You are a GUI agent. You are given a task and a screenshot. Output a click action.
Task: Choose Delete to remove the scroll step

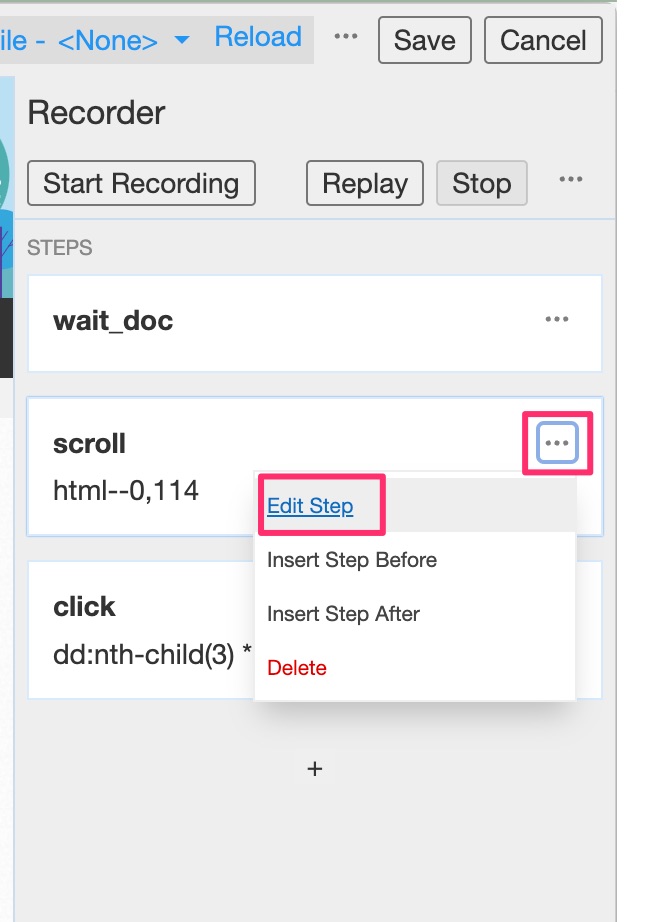tap(295, 667)
